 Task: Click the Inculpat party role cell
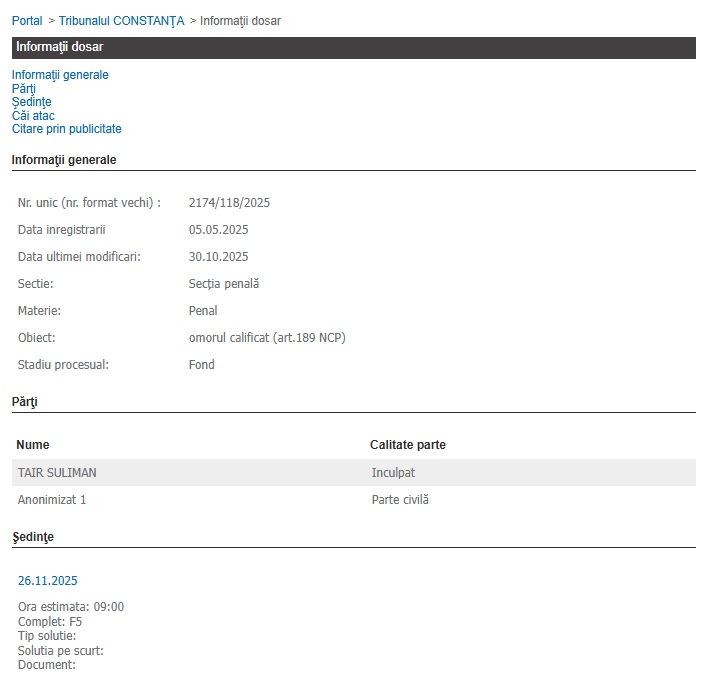click(394, 473)
